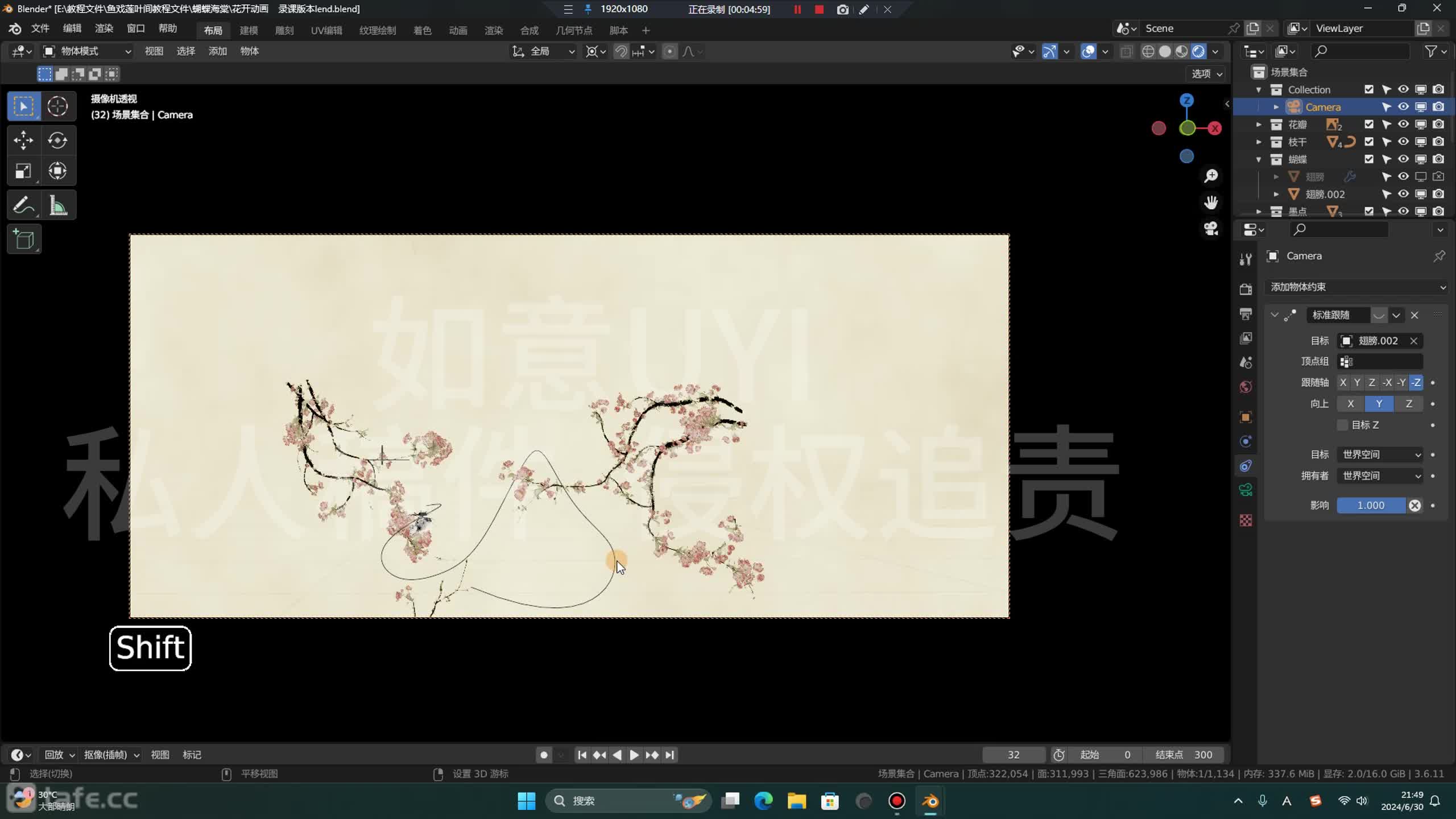The width and height of the screenshot is (1456, 819).
Task: Open the 文件 menu
Action: [40, 28]
